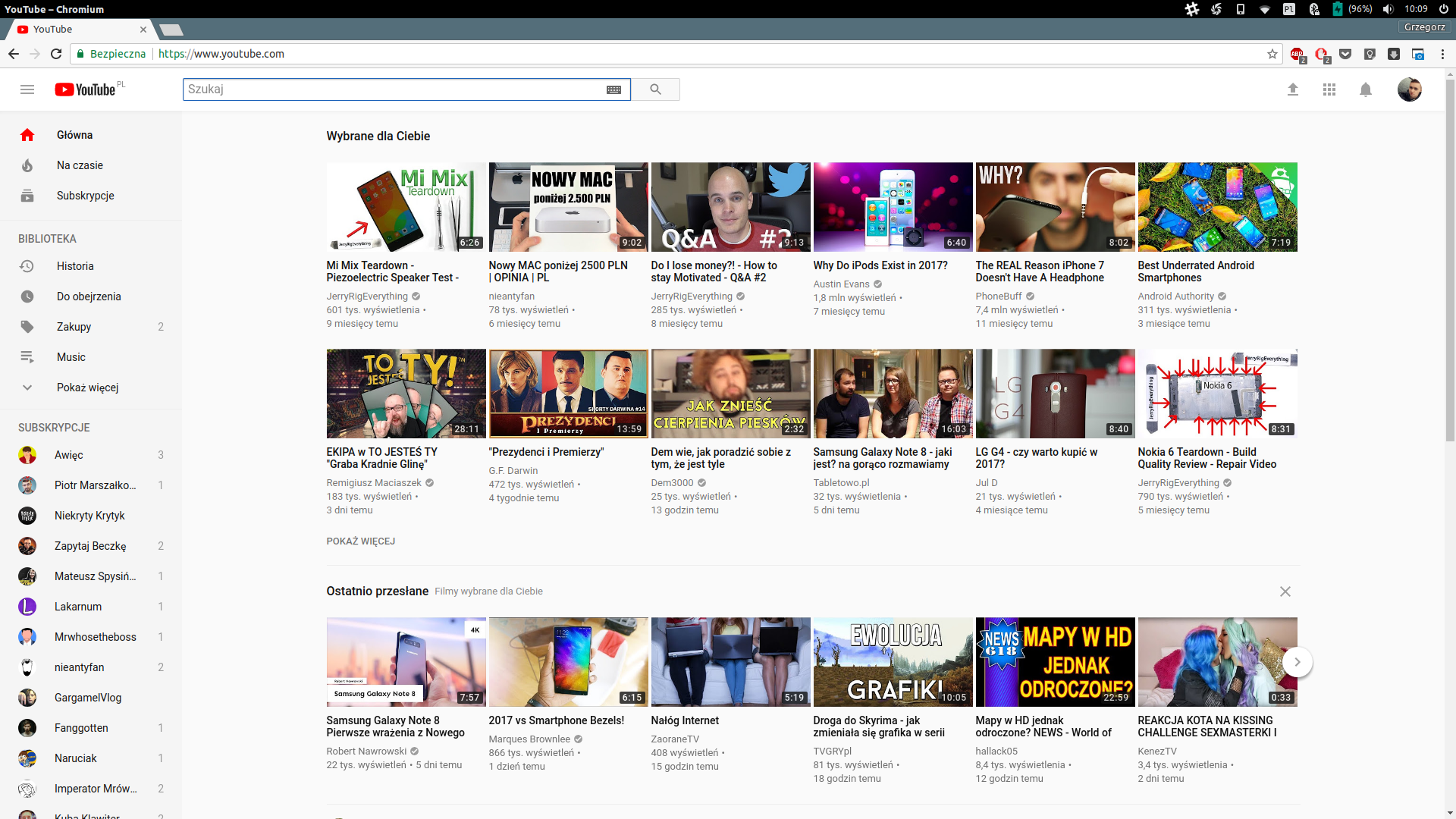Image resolution: width=1456 pixels, height=819 pixels.
Task: Open the Zapytaj Beczkę channel
Action: (x=91, y=546)
